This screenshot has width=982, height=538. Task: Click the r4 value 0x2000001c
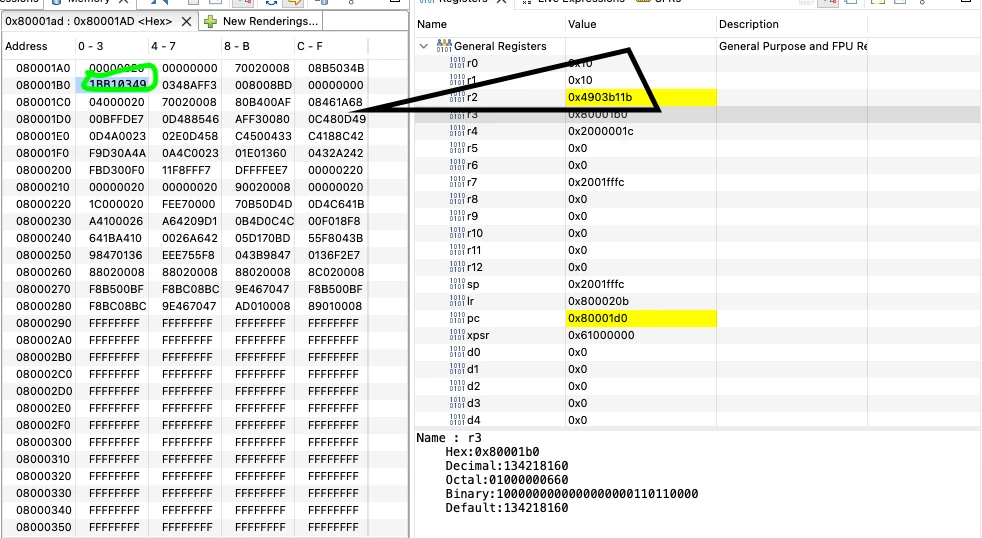[x=601, y=131]
